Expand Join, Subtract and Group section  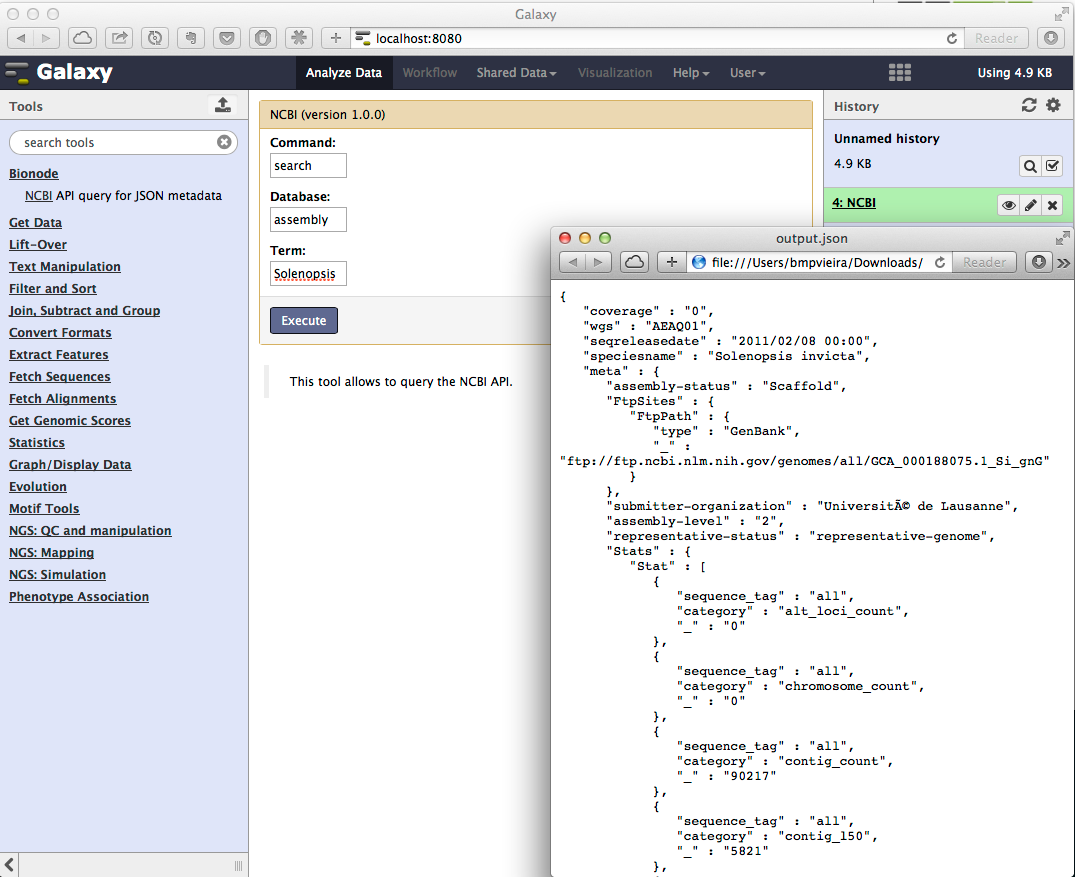click(x=84, y=311)
